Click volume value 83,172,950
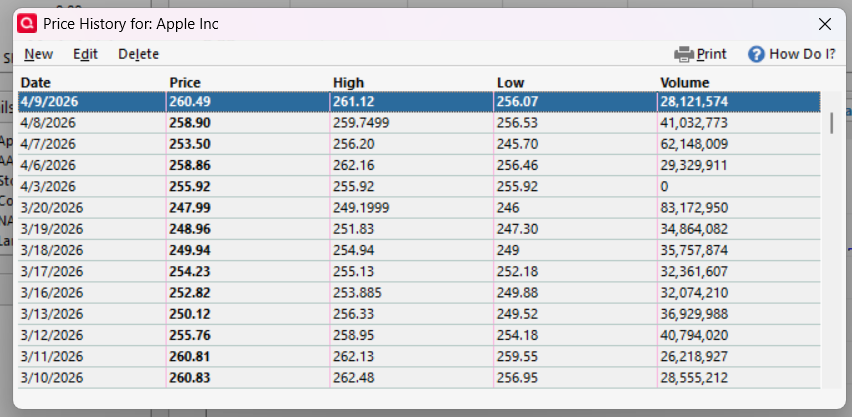Screen dimensions: 852x417 [x=694, y=208]
